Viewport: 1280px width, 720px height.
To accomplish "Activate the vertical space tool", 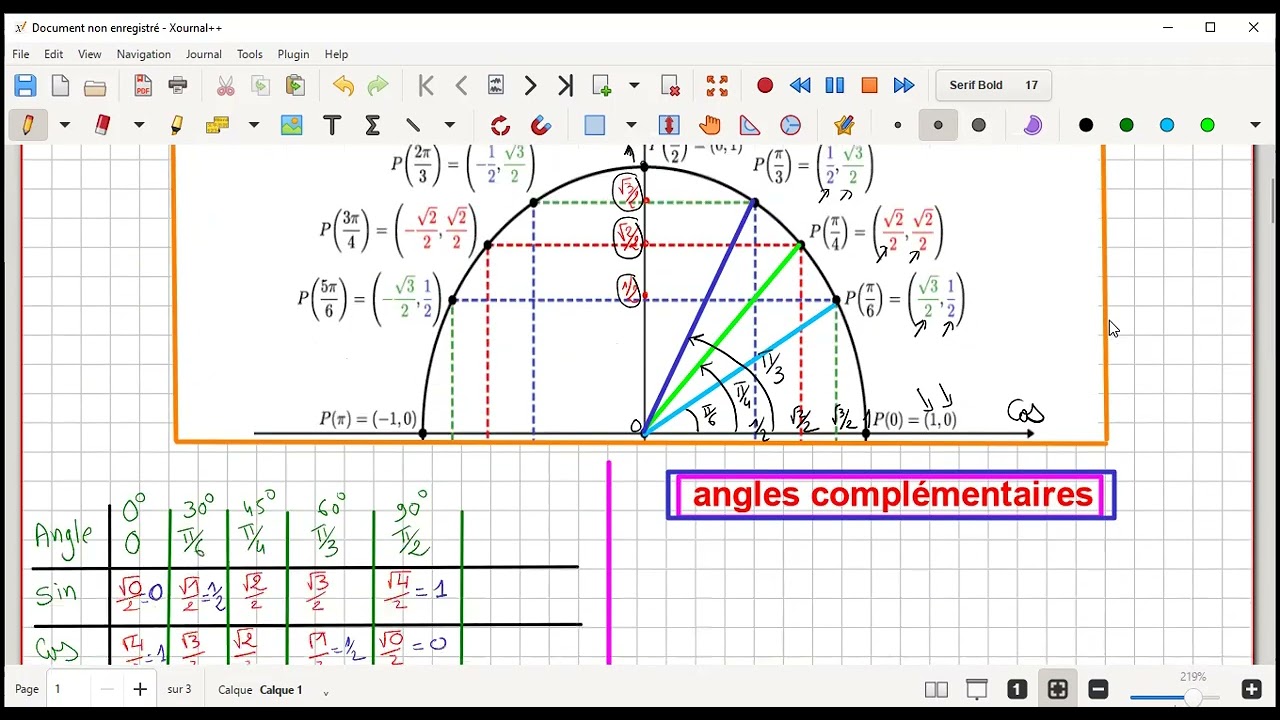I will (x=669, y=125).
